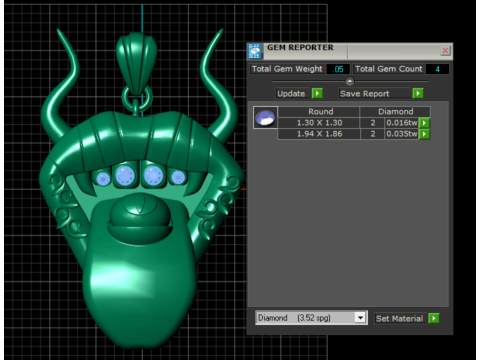Click the green arrow beside Set Material
Image resolution: width=480 pixels, height=360 pixels.
(x=434, y=318)
